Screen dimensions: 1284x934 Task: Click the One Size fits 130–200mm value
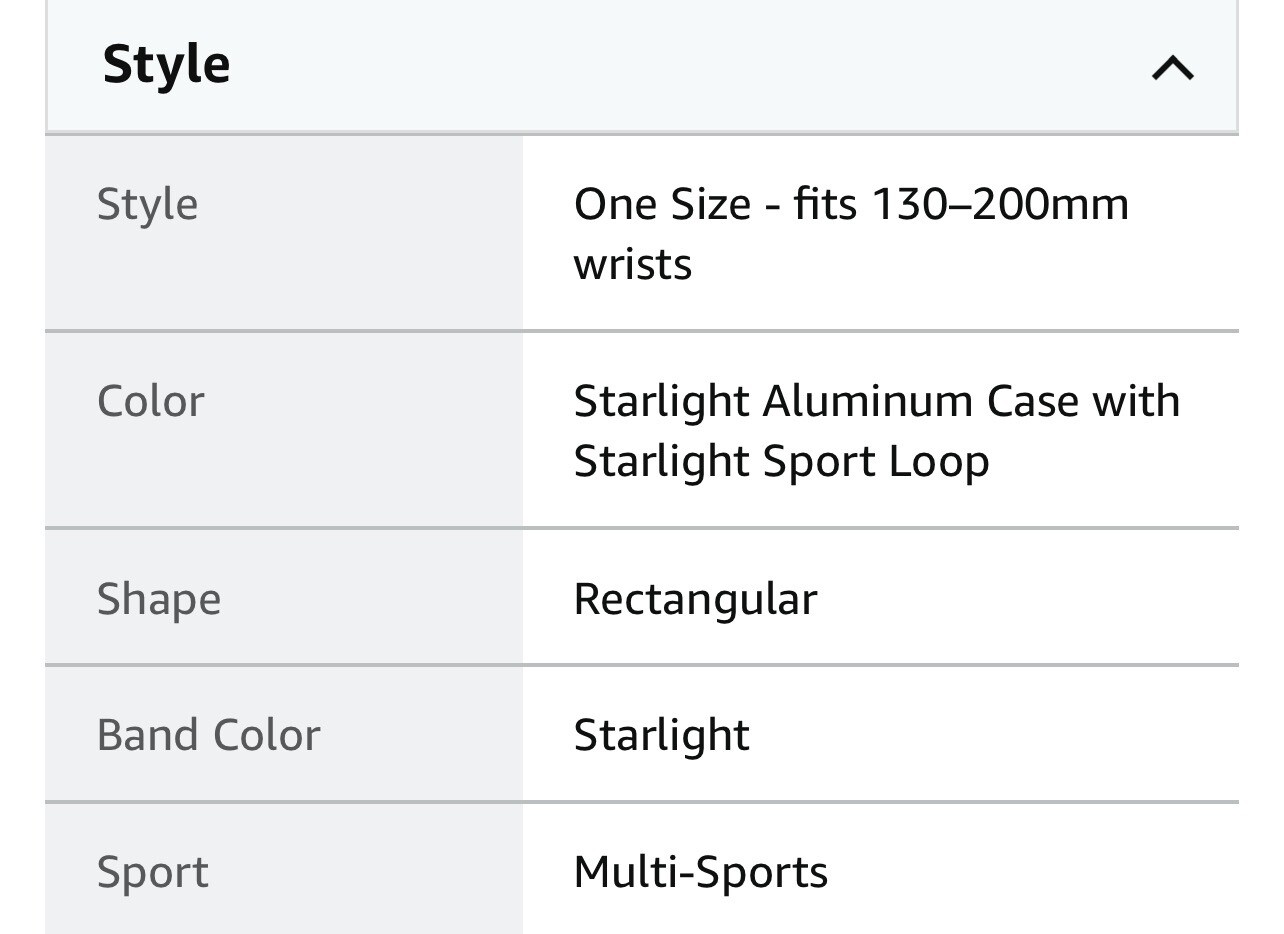tap(851, 234)
